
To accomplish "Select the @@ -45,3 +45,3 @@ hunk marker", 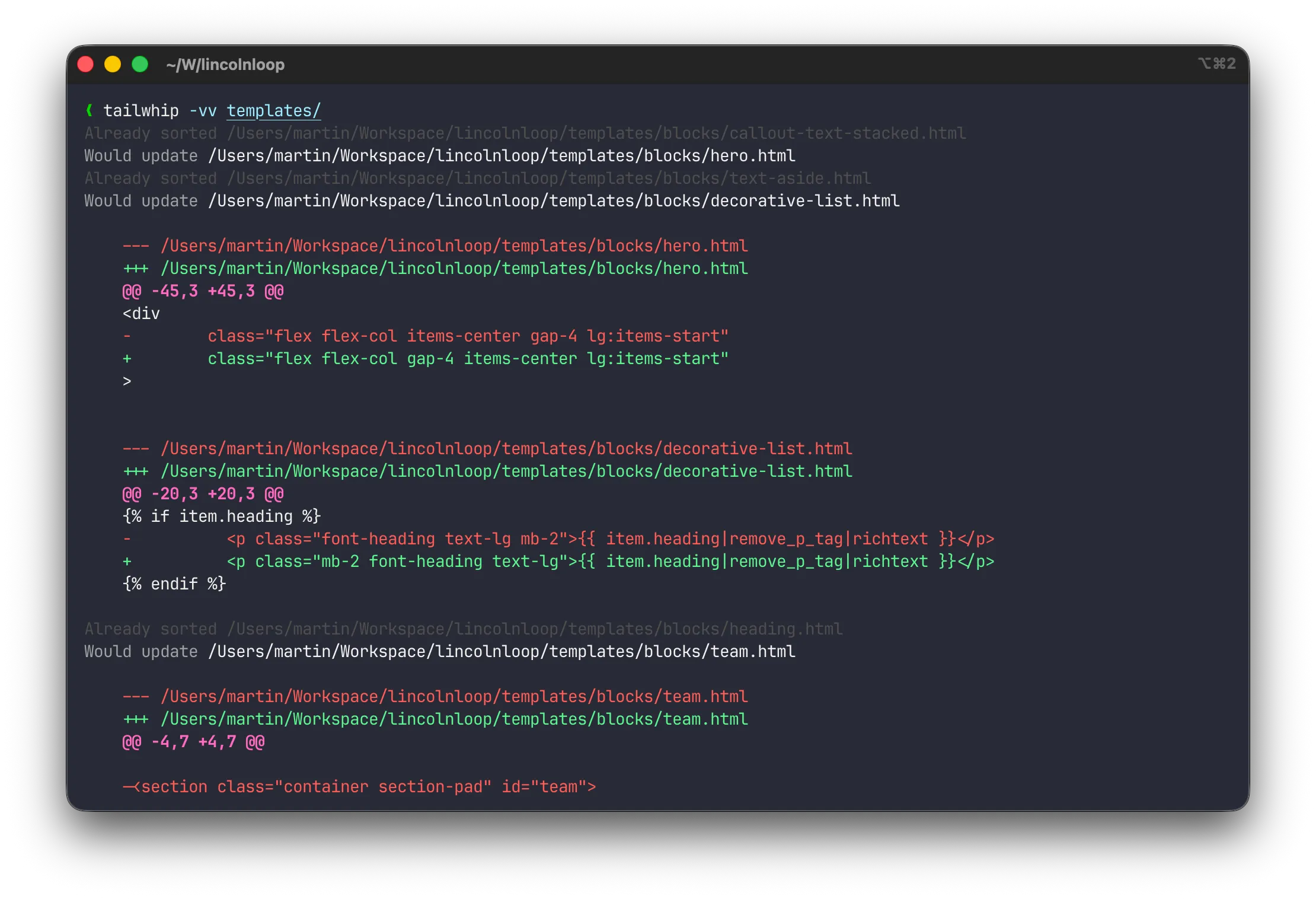I will point(202,291).
